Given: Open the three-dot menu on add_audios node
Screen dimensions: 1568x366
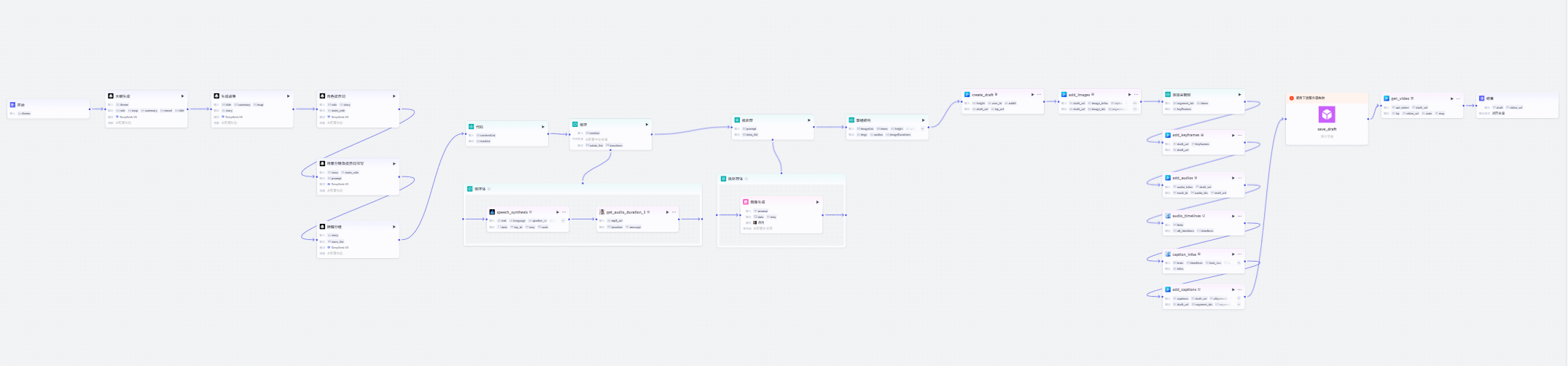Looking at the screenshot, I should tap(1239, 178).
